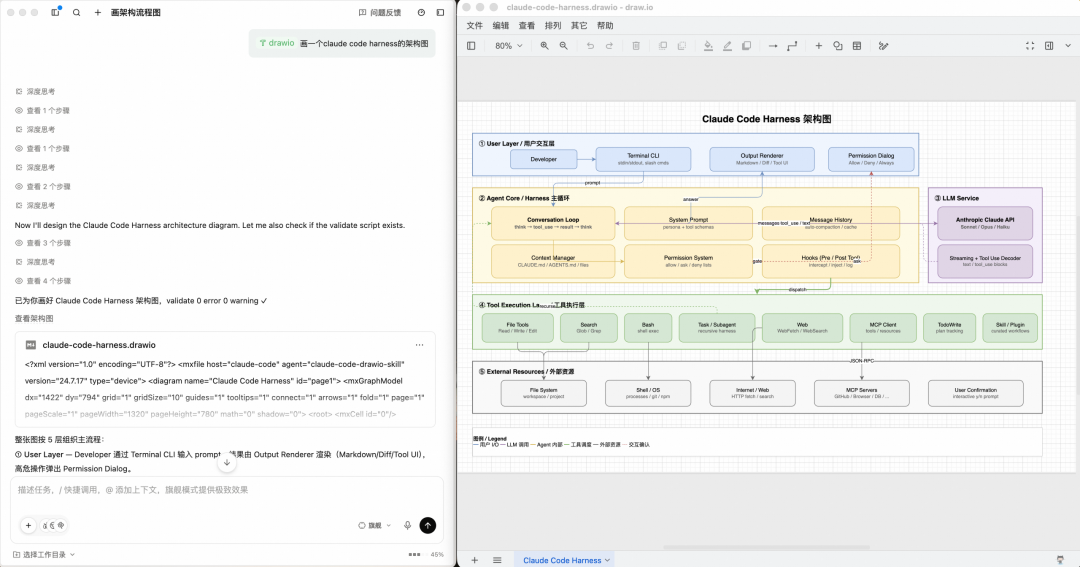Toggle the shadow icon in draw.io toolbar

[x=747, y=46]
